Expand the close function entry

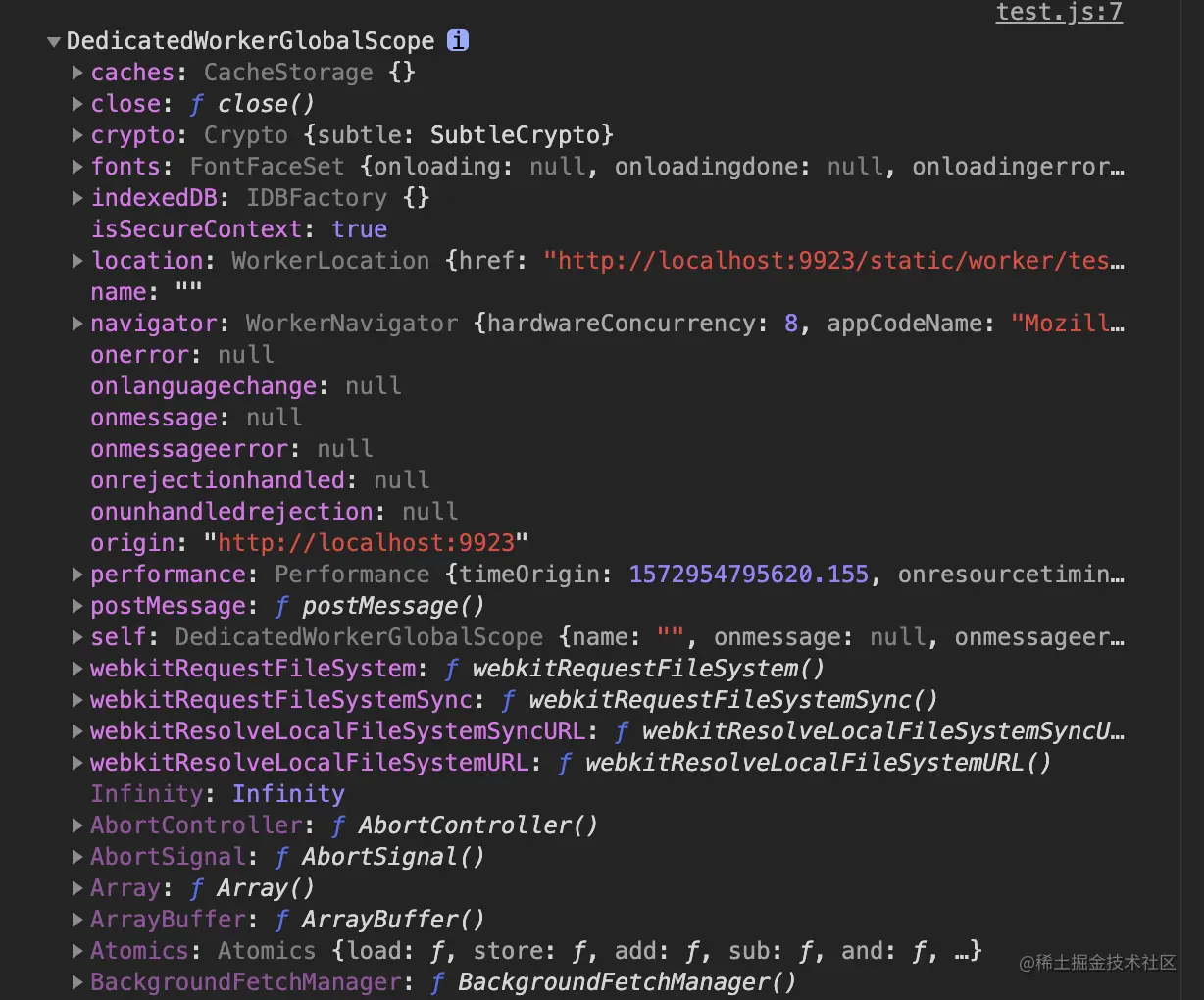point(77,104)
